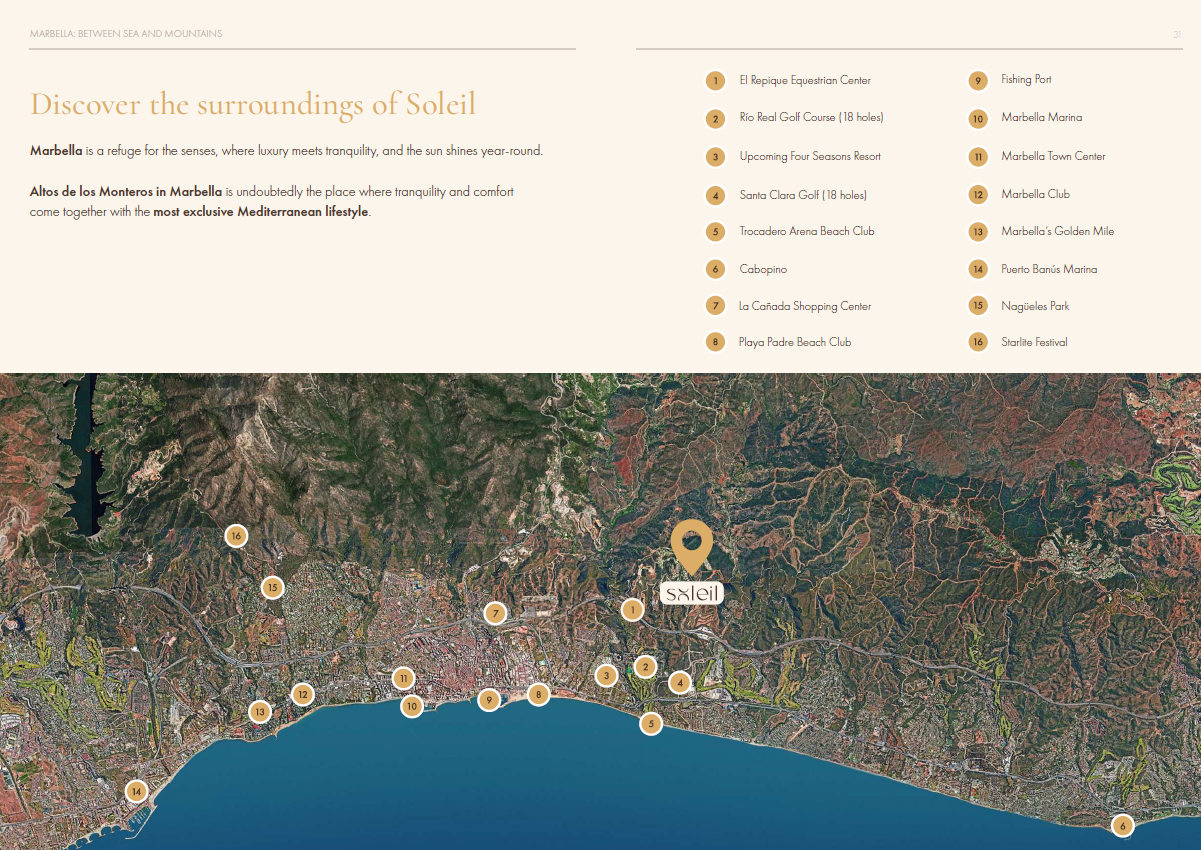Screen dimensions: 1201x850
Task: Select legend badge 12 beside Marbella Club
Action: click(x=978, y=195)
